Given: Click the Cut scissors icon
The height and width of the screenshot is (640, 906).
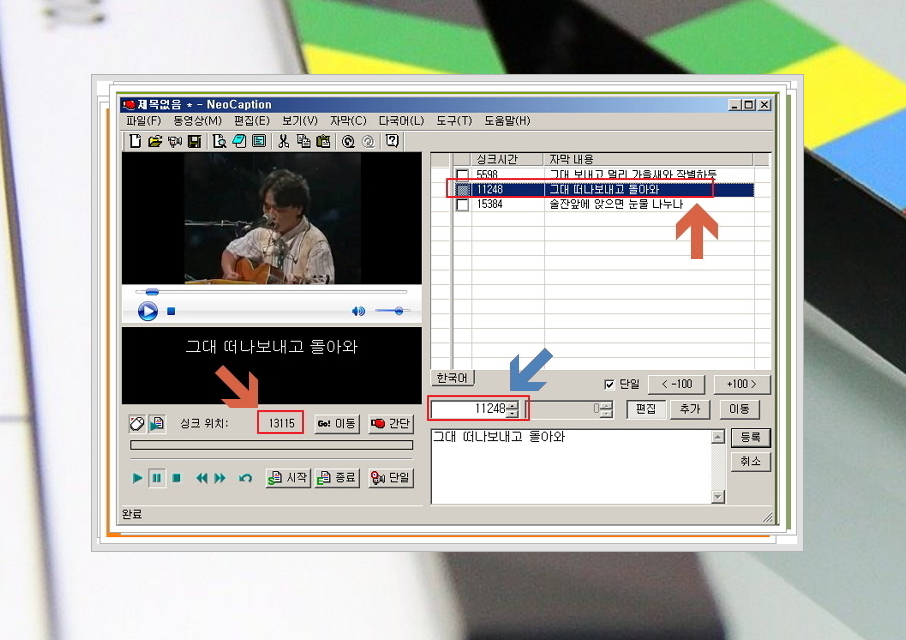Looking at the screenshot, I should (x=284, y=141).
